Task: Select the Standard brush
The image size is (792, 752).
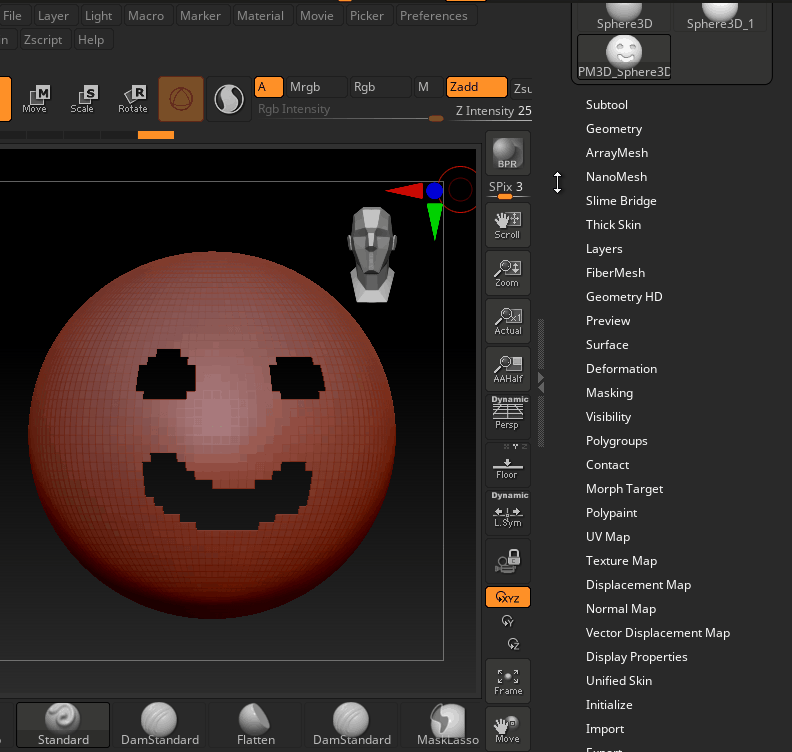Action: point(63,725)
